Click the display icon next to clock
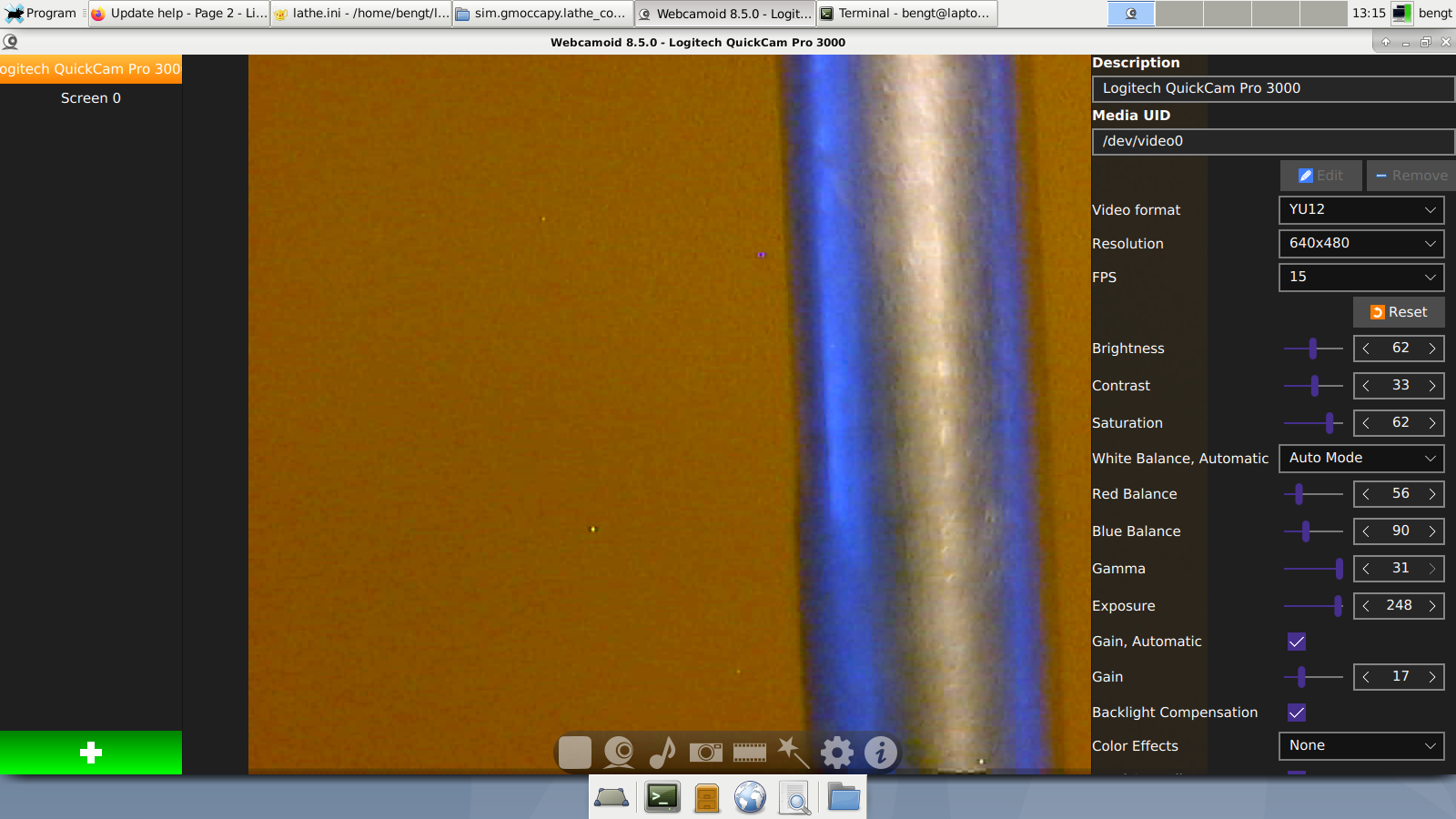The image size is (1456, 819). 1401,14
